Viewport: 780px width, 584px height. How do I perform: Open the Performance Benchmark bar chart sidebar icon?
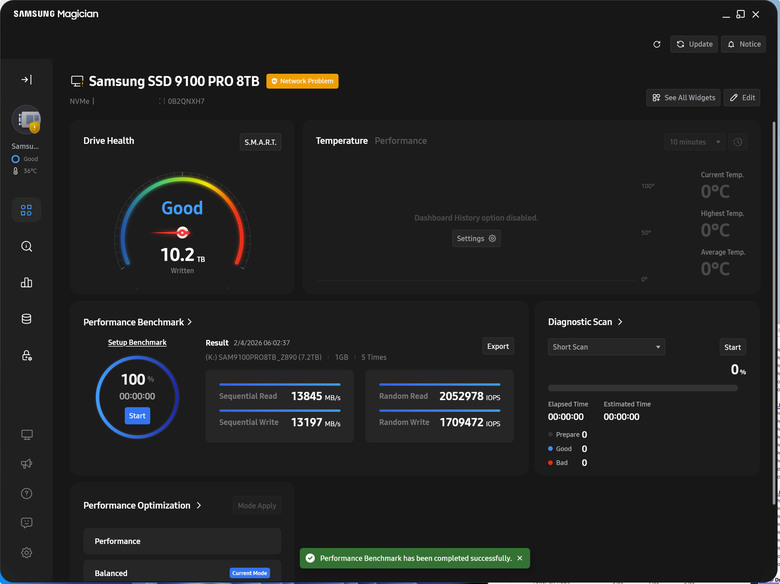pos(26,283)
